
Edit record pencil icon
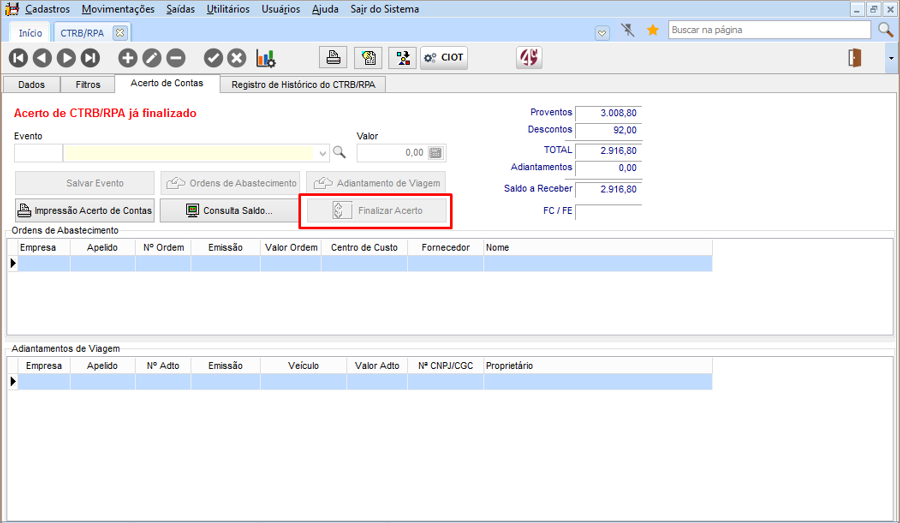coord(152,57)
